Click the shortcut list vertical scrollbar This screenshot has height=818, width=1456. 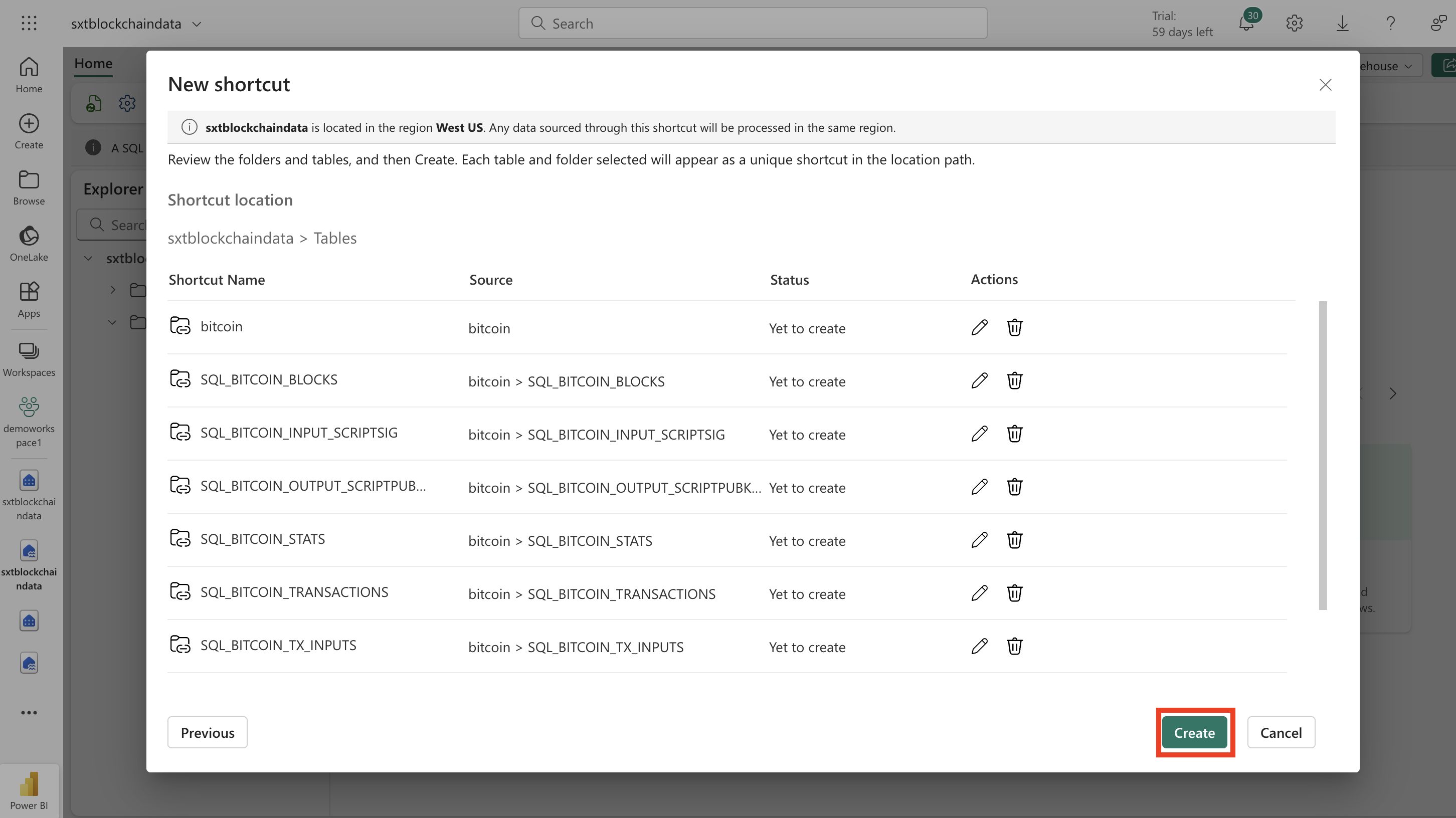click(x=1323, y=455)
